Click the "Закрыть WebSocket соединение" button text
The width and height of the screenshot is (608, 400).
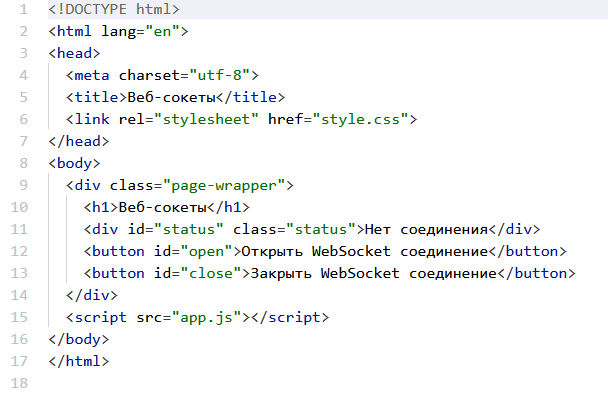coord(372,273)
